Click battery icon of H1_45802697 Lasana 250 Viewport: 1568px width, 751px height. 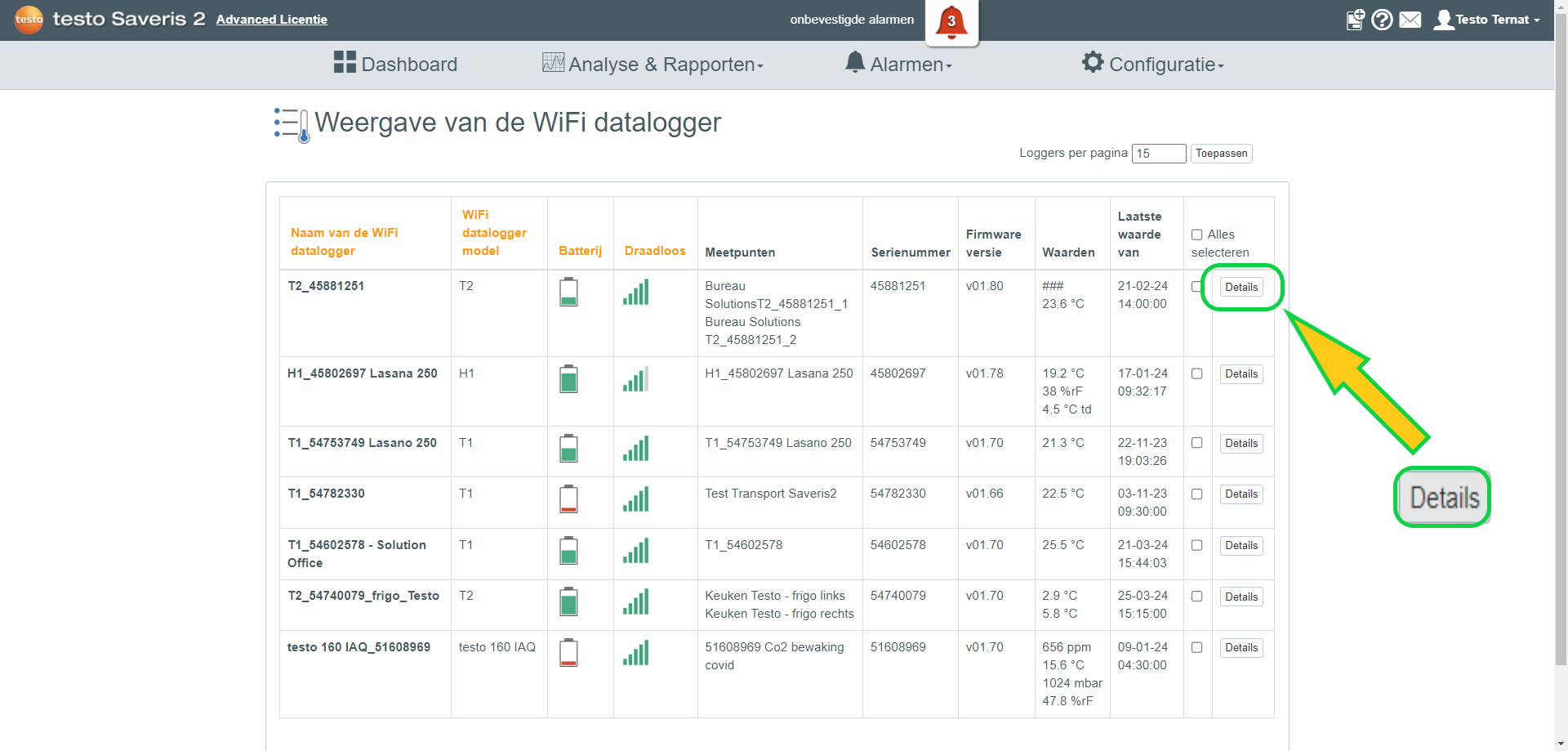(568, 379)
